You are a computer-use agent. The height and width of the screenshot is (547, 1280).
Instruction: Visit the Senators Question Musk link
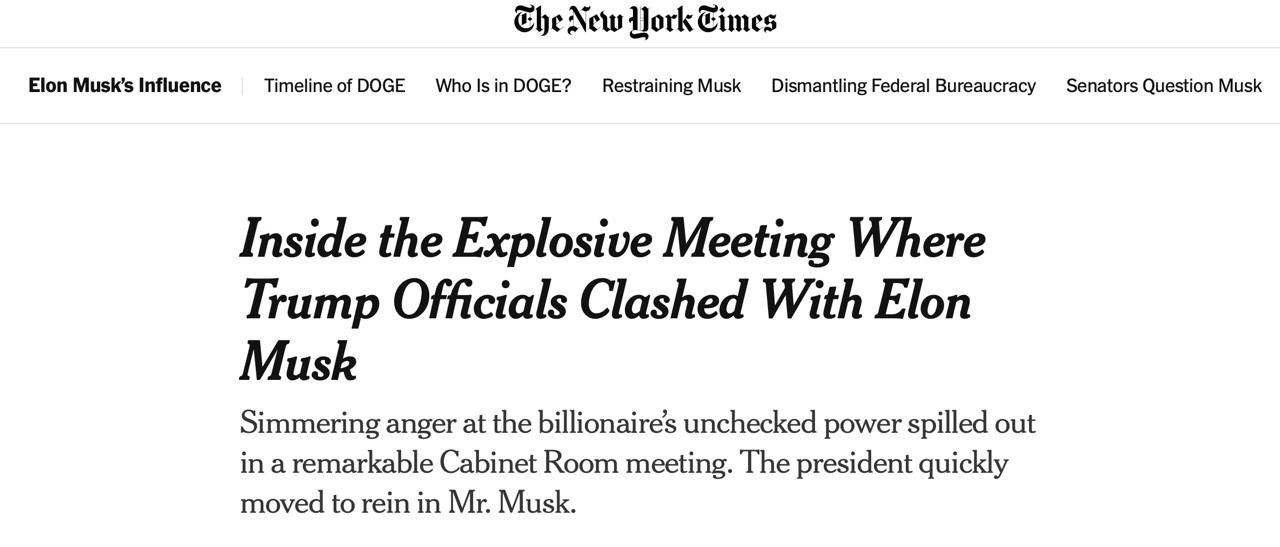pos(1163,86)
